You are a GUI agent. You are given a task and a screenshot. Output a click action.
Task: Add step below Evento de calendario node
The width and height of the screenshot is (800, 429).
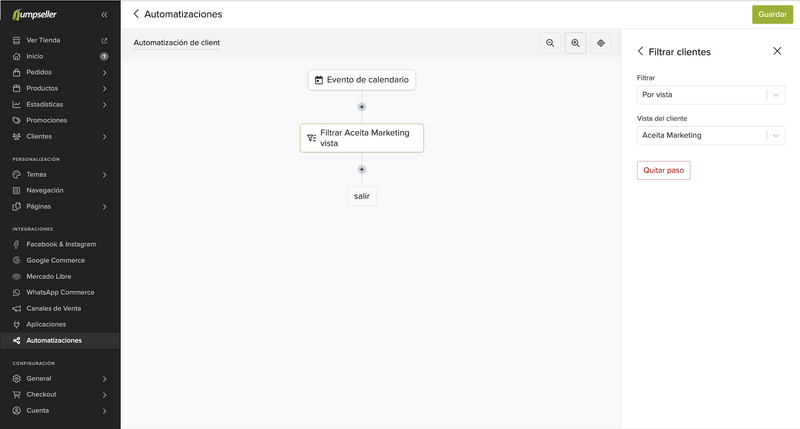point(362,106)
